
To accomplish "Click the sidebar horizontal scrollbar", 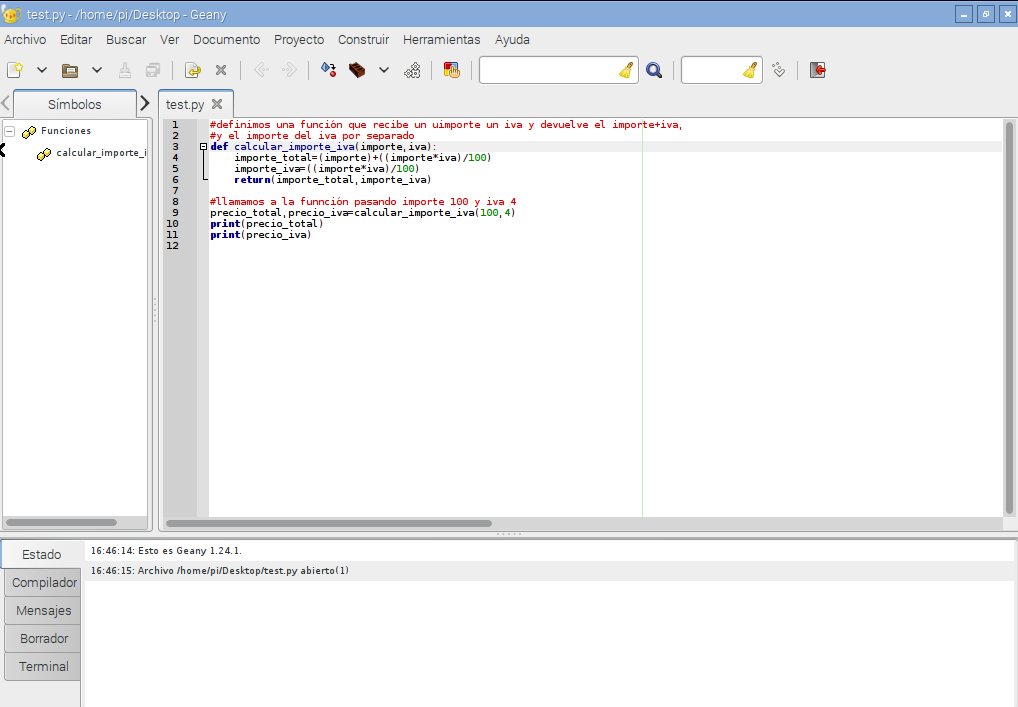I will (x=61, y=522).
